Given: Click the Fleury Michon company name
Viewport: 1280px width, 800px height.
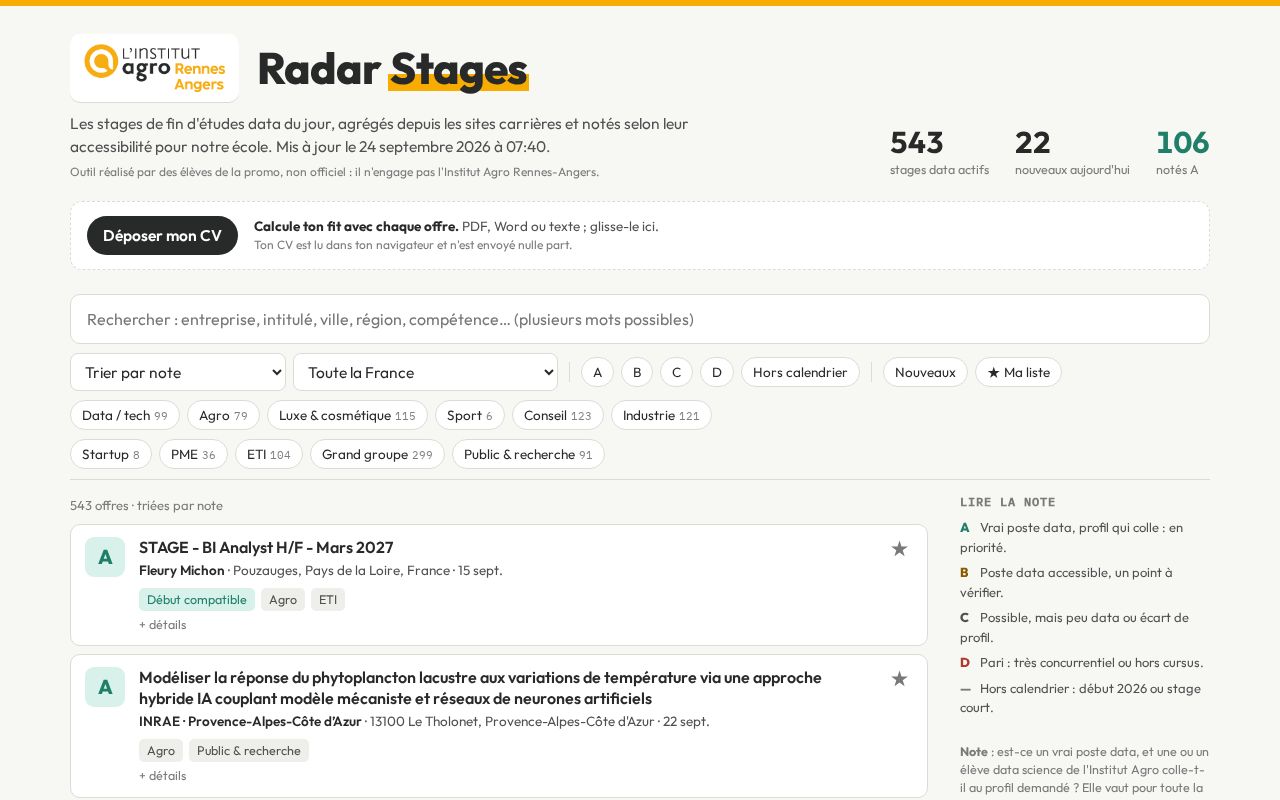Looking at the screenshot, I should [182, 570].
